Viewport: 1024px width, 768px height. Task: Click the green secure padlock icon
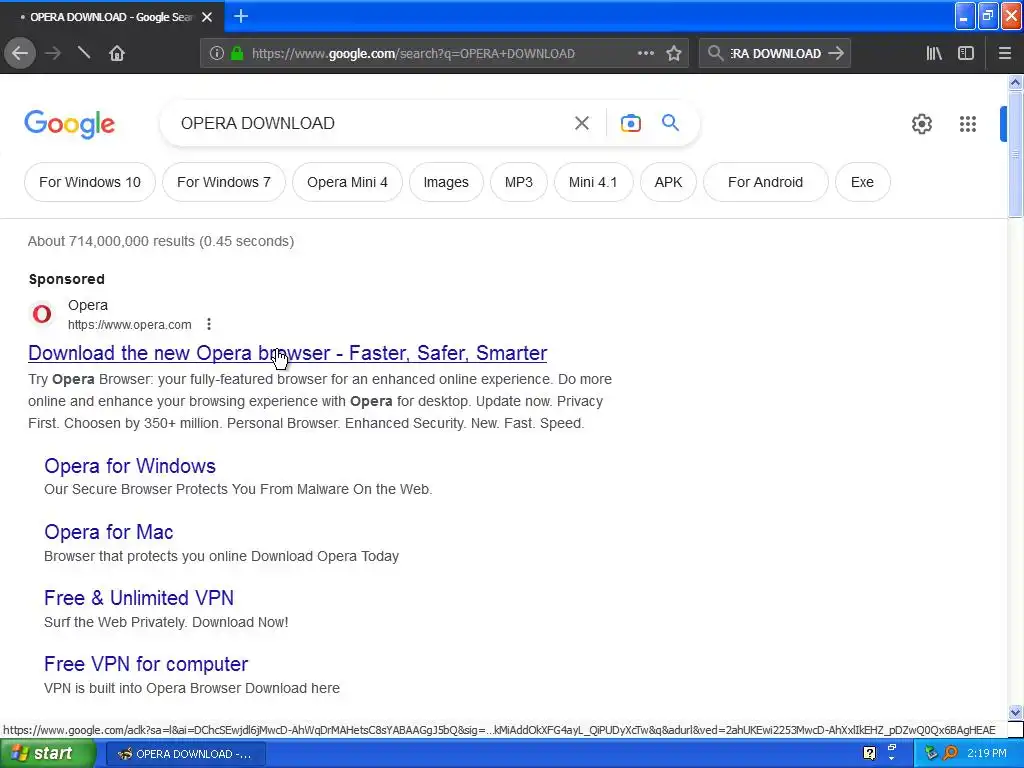[x=237, y=54]
